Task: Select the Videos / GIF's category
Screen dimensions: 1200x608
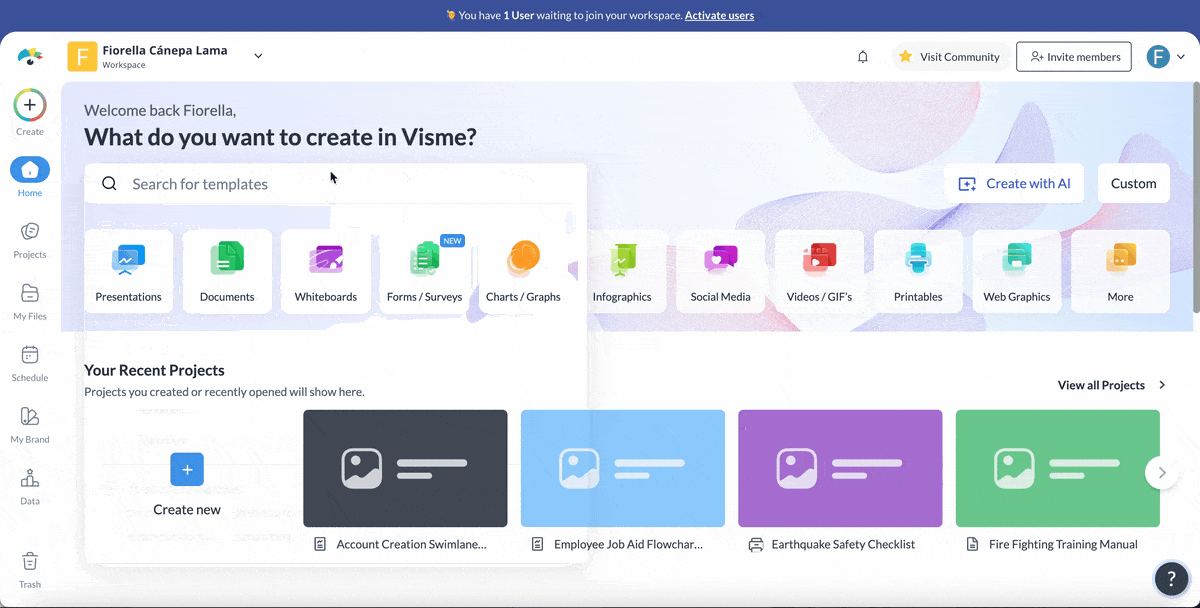Action: pyautogui.click(x=819, y=270)
